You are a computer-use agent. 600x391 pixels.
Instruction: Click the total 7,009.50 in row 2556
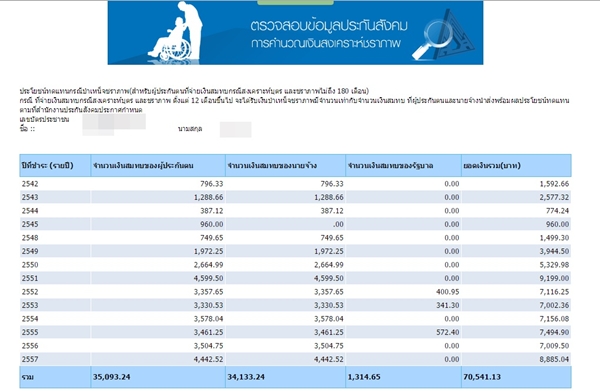click(554, 346)
